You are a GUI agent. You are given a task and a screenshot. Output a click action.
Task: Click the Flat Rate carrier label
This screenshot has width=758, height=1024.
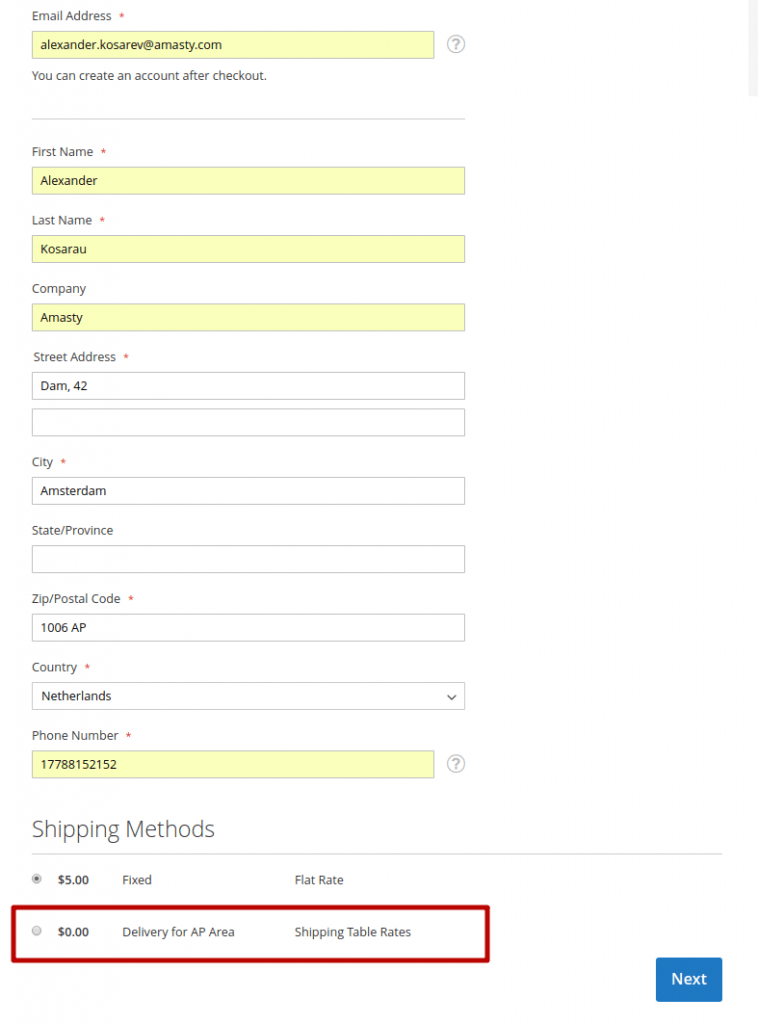(x=319, y=880)
